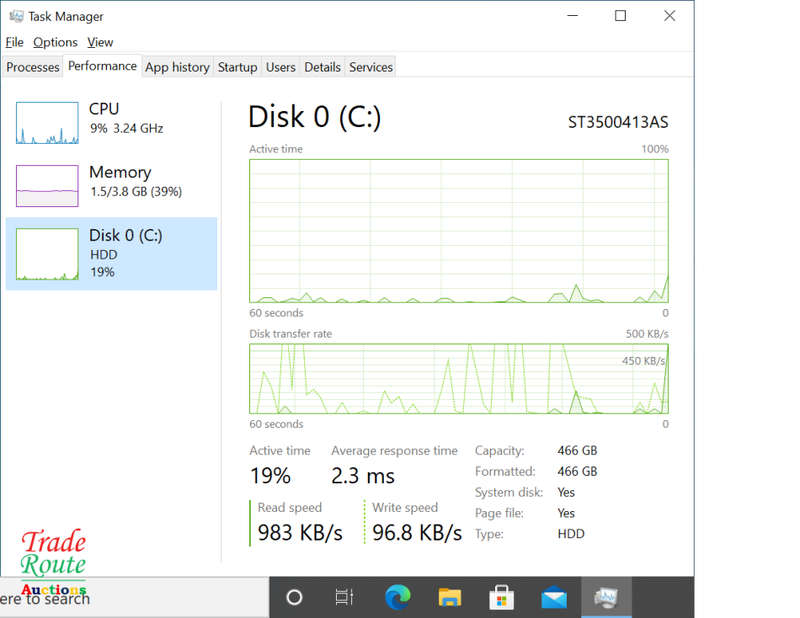
Task: Select the Memory performance graph thumbnail
Action: click(47, 186)
